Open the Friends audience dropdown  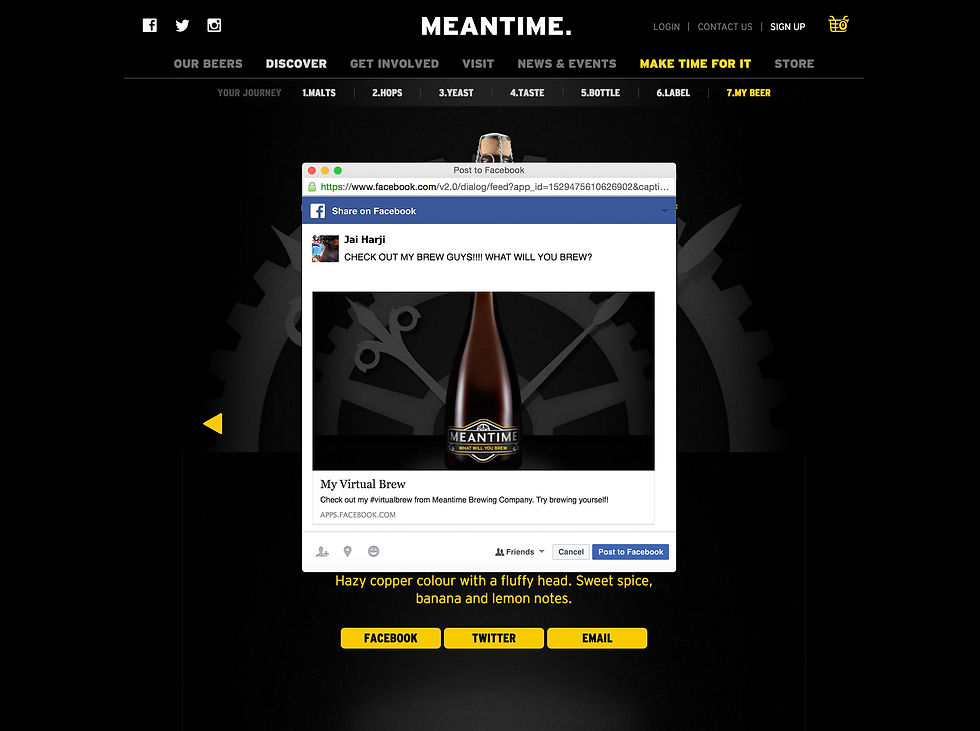pyautogui.click(x=519, y=552)
